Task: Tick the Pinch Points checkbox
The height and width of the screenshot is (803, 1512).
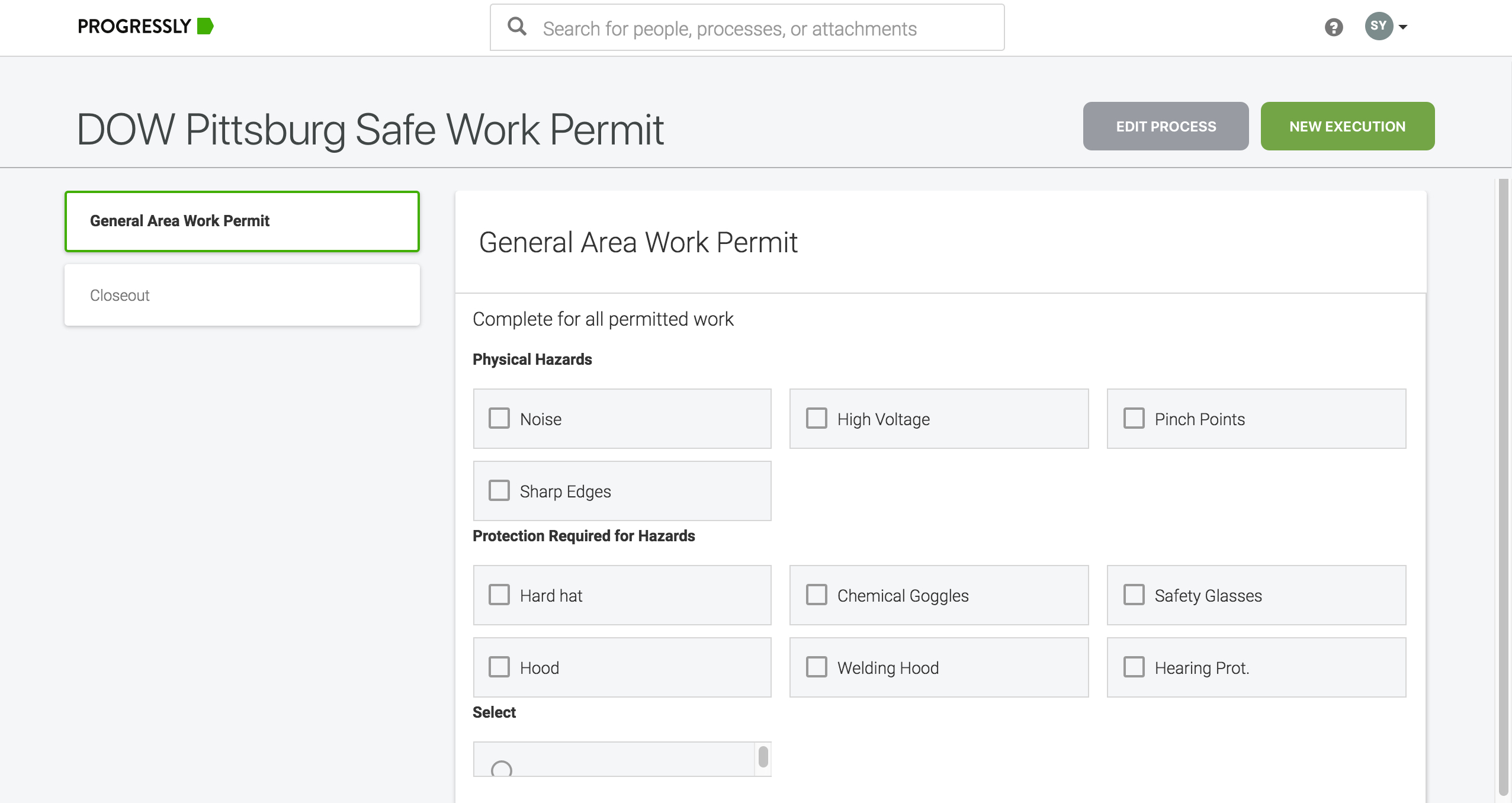Action: point(1134,418)
